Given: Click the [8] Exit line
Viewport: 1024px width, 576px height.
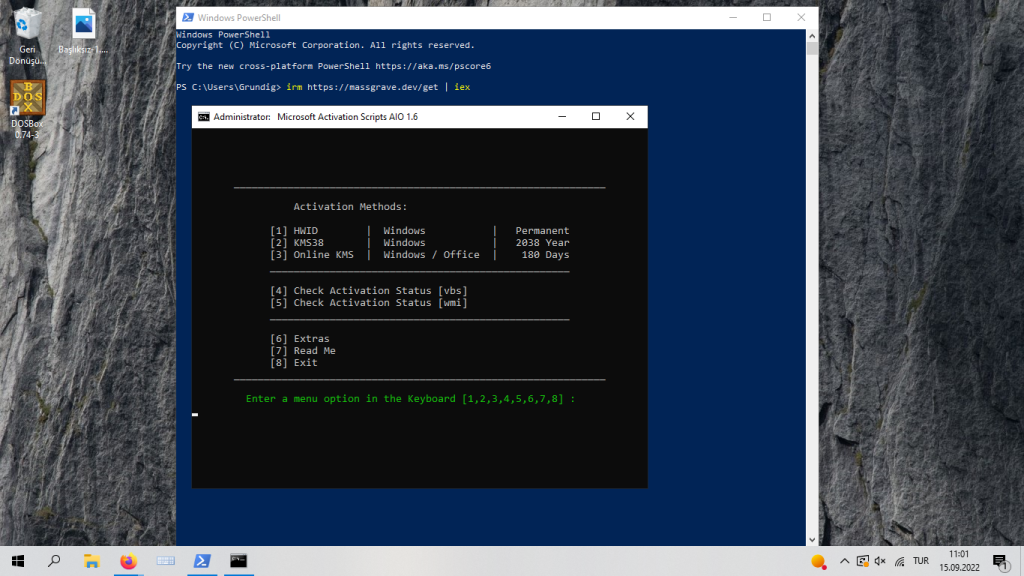Looking at the screenshot, I should 293,362.
